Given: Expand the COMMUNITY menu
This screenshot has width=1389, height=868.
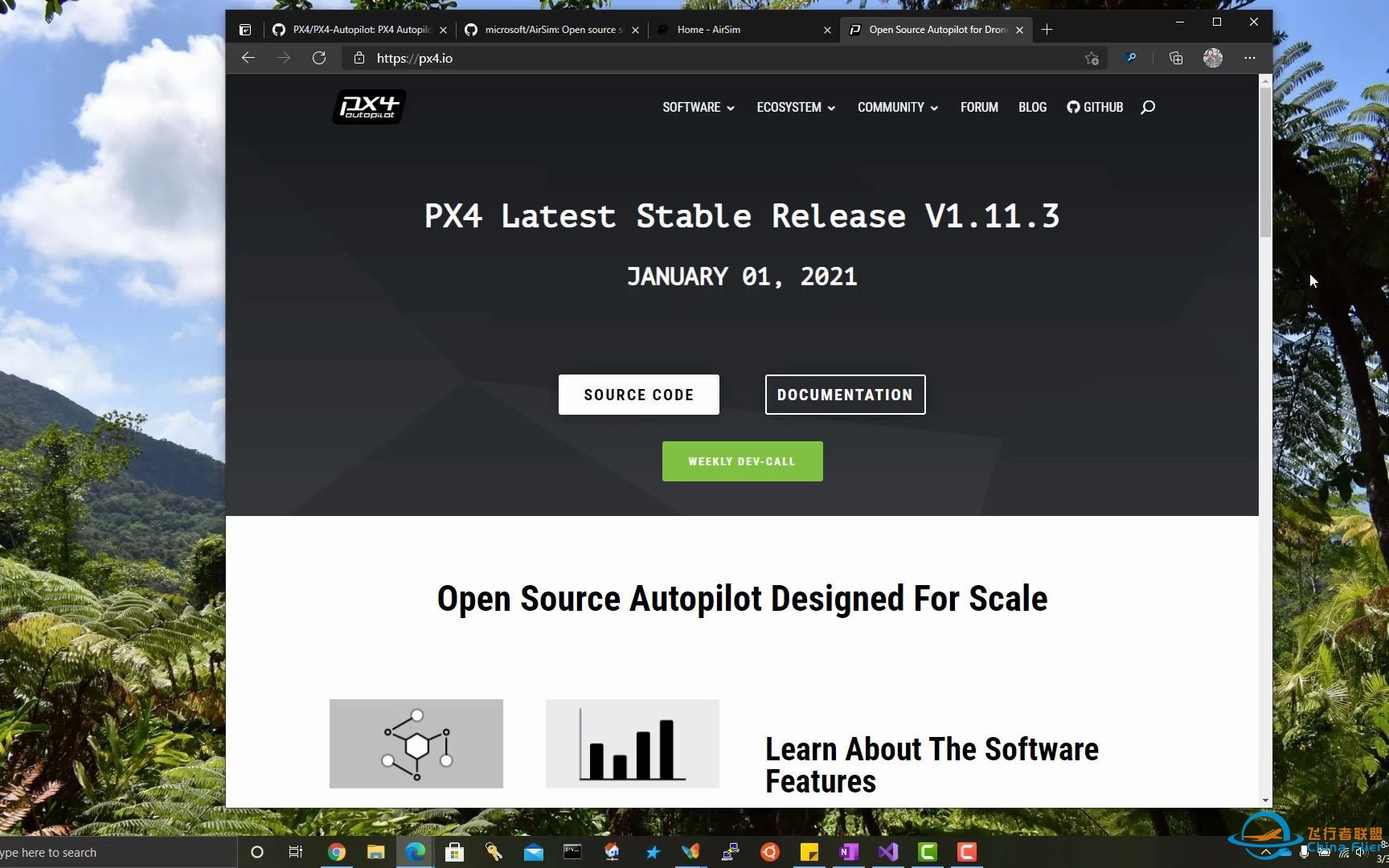Looking at the screenshot, I should 898,107.
